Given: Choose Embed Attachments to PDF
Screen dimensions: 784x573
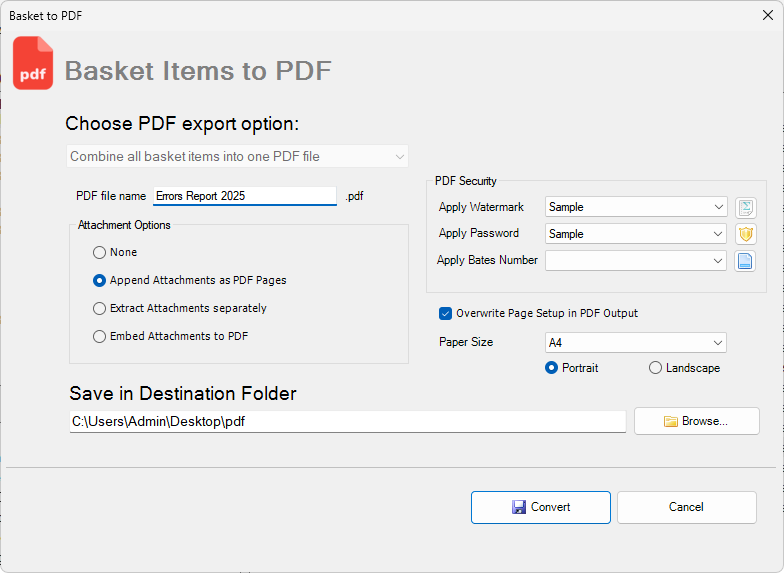Looking at the screenshot, I should pos(99,337).
